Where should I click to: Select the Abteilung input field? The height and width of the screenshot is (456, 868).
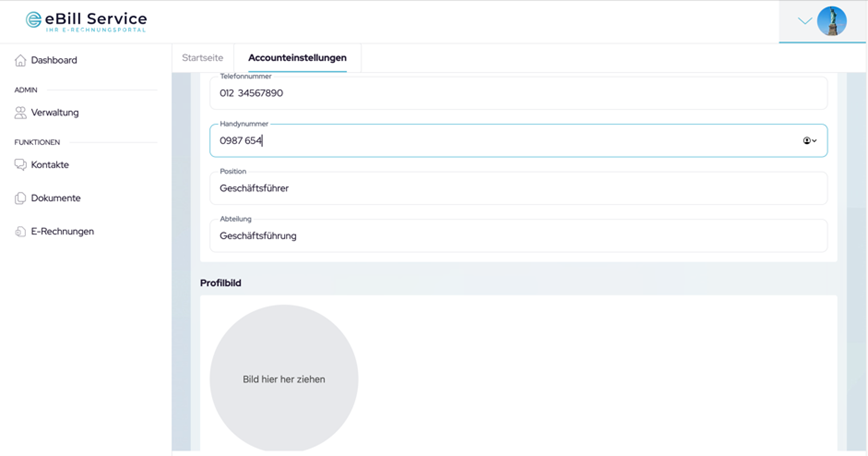point(518,236)
